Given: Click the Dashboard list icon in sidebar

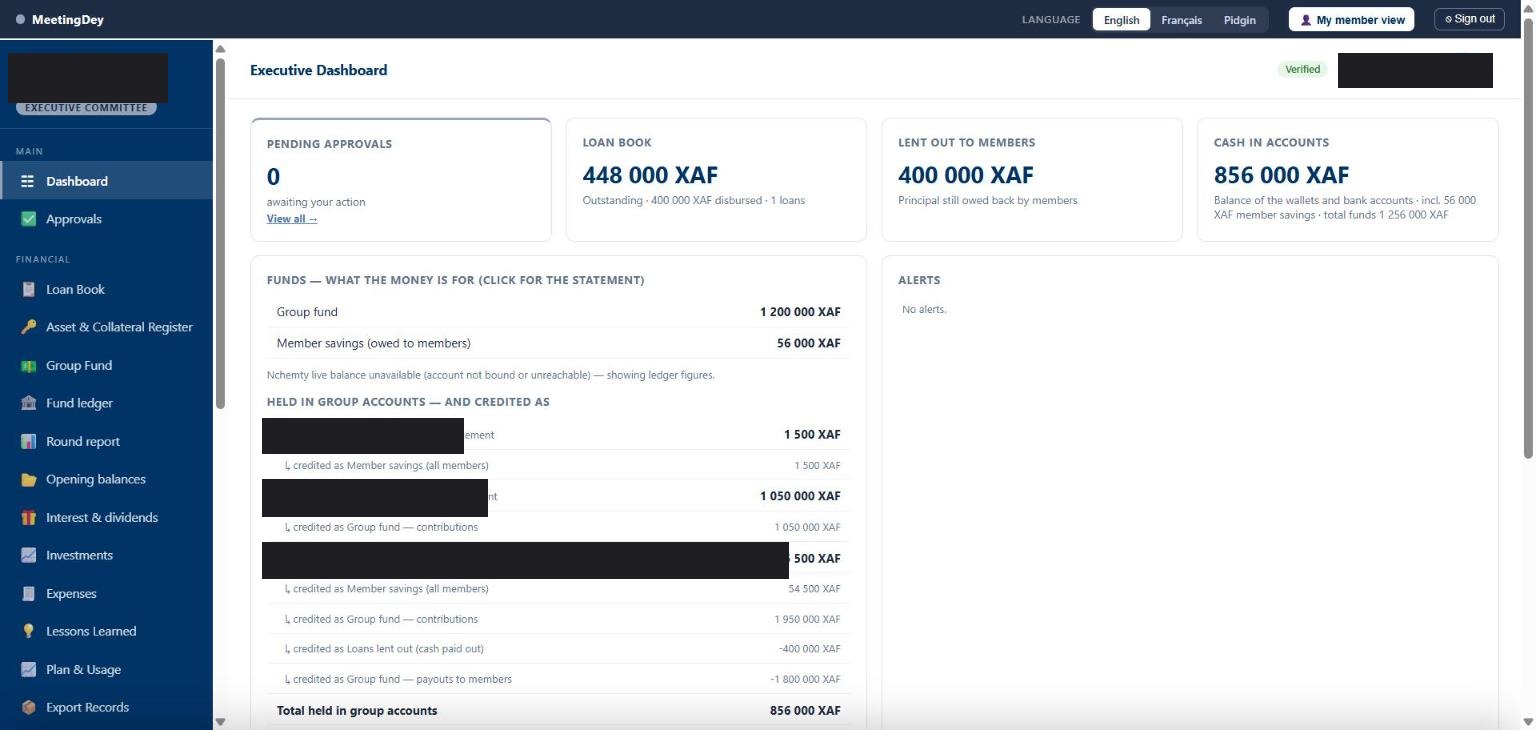Looking at the screenshot, I should (x=28, y=181).
